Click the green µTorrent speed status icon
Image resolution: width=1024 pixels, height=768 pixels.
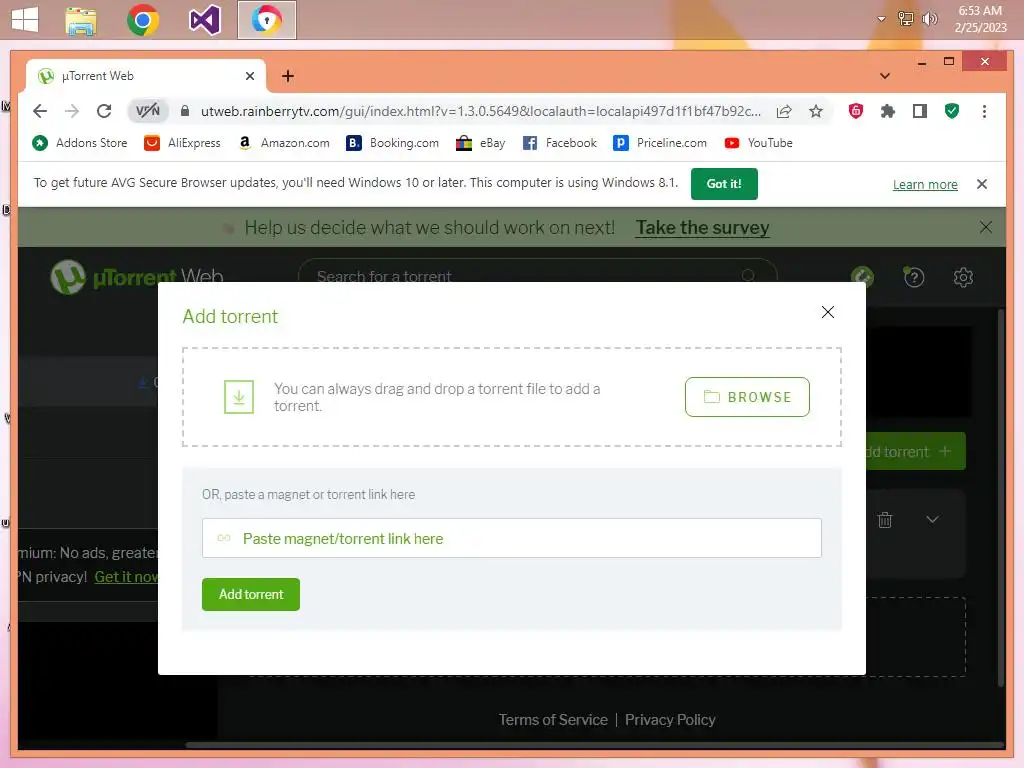click(x=863, y=277)
